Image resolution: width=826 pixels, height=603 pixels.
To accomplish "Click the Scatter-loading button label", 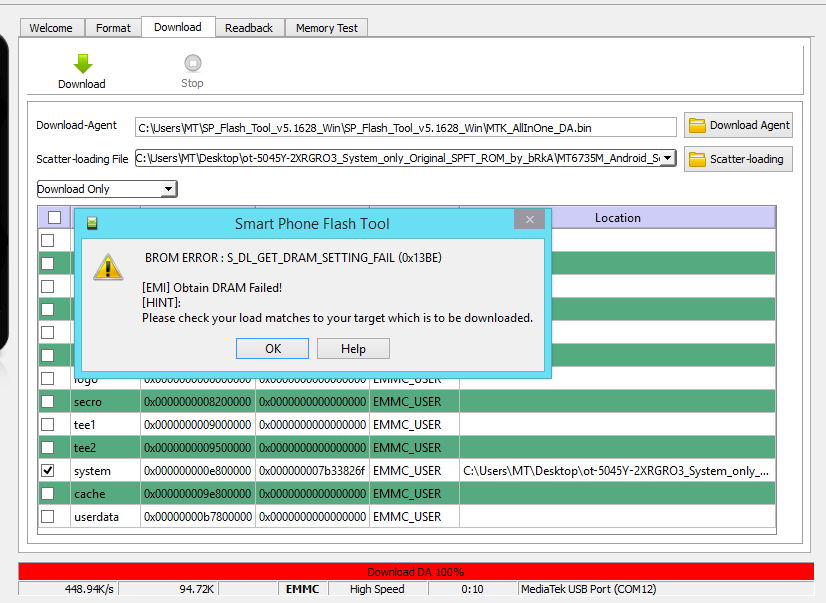I will click(x=746, y=159).
